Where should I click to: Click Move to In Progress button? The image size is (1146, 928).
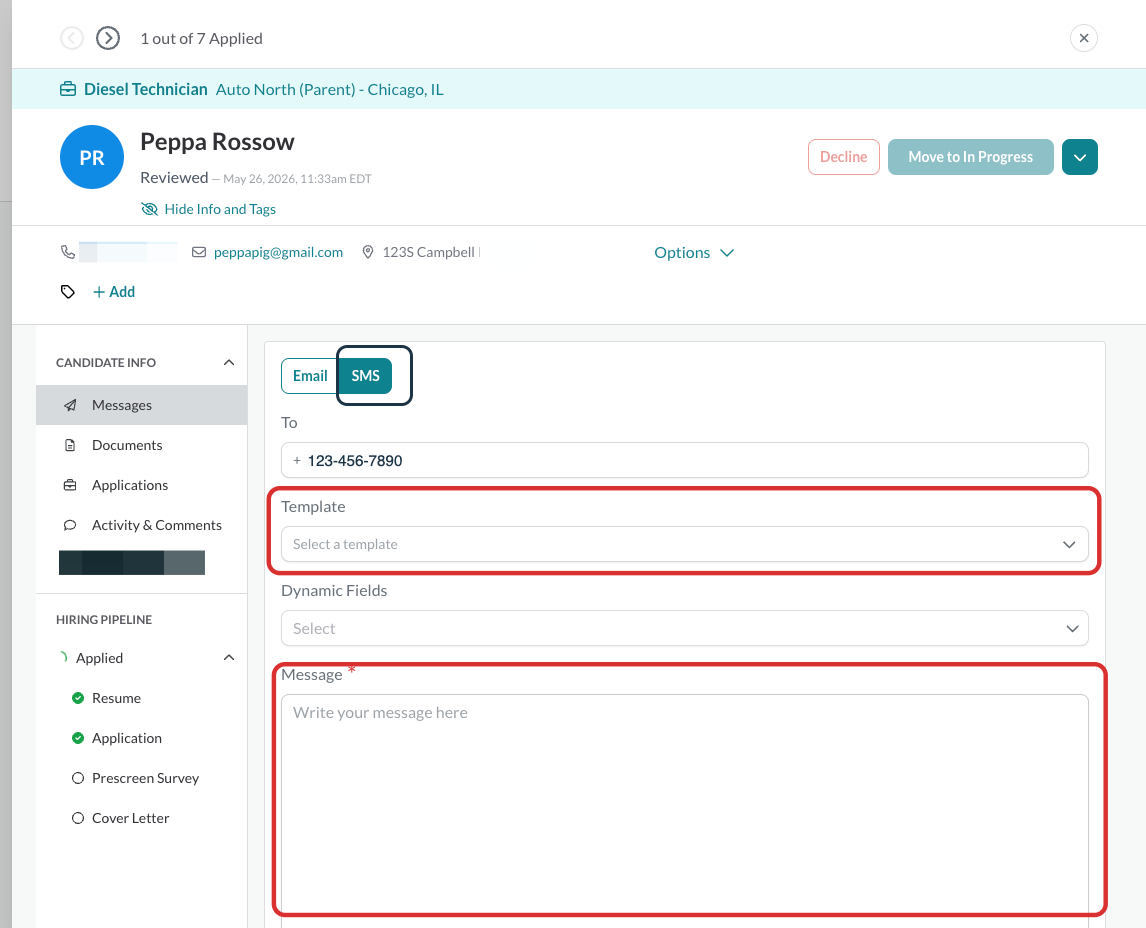click(971, 157)
